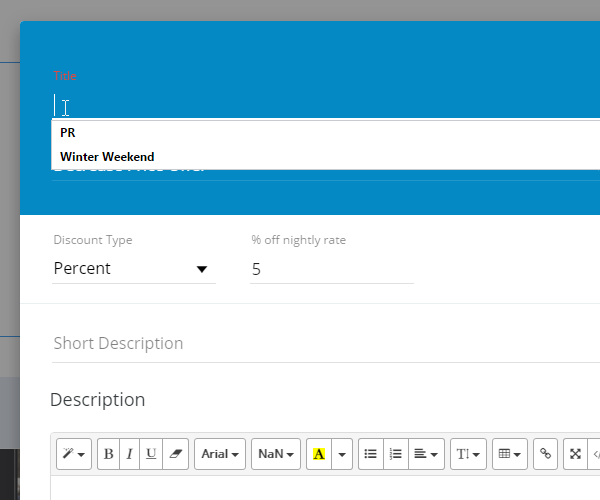Apply the yellow highlight color A button
The width and height of the screenshot is (600, 500).
coord(319,454)
